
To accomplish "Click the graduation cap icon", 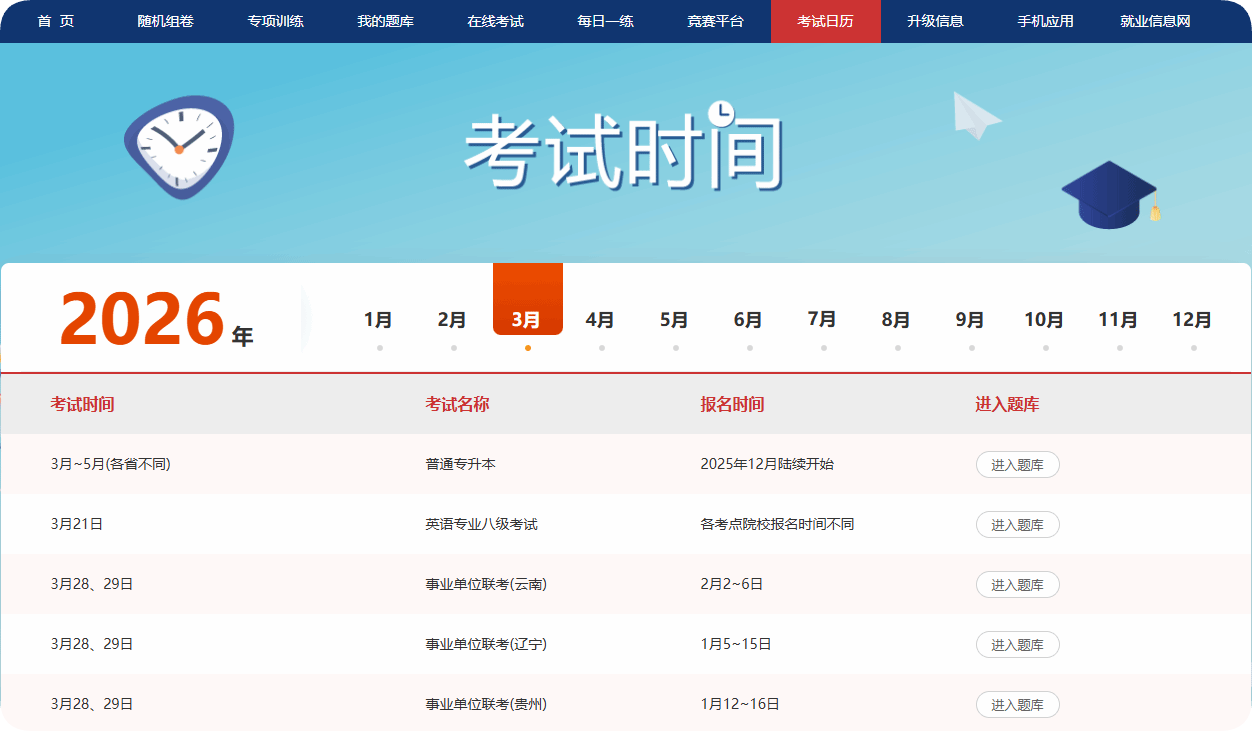I will (1110, 195).
